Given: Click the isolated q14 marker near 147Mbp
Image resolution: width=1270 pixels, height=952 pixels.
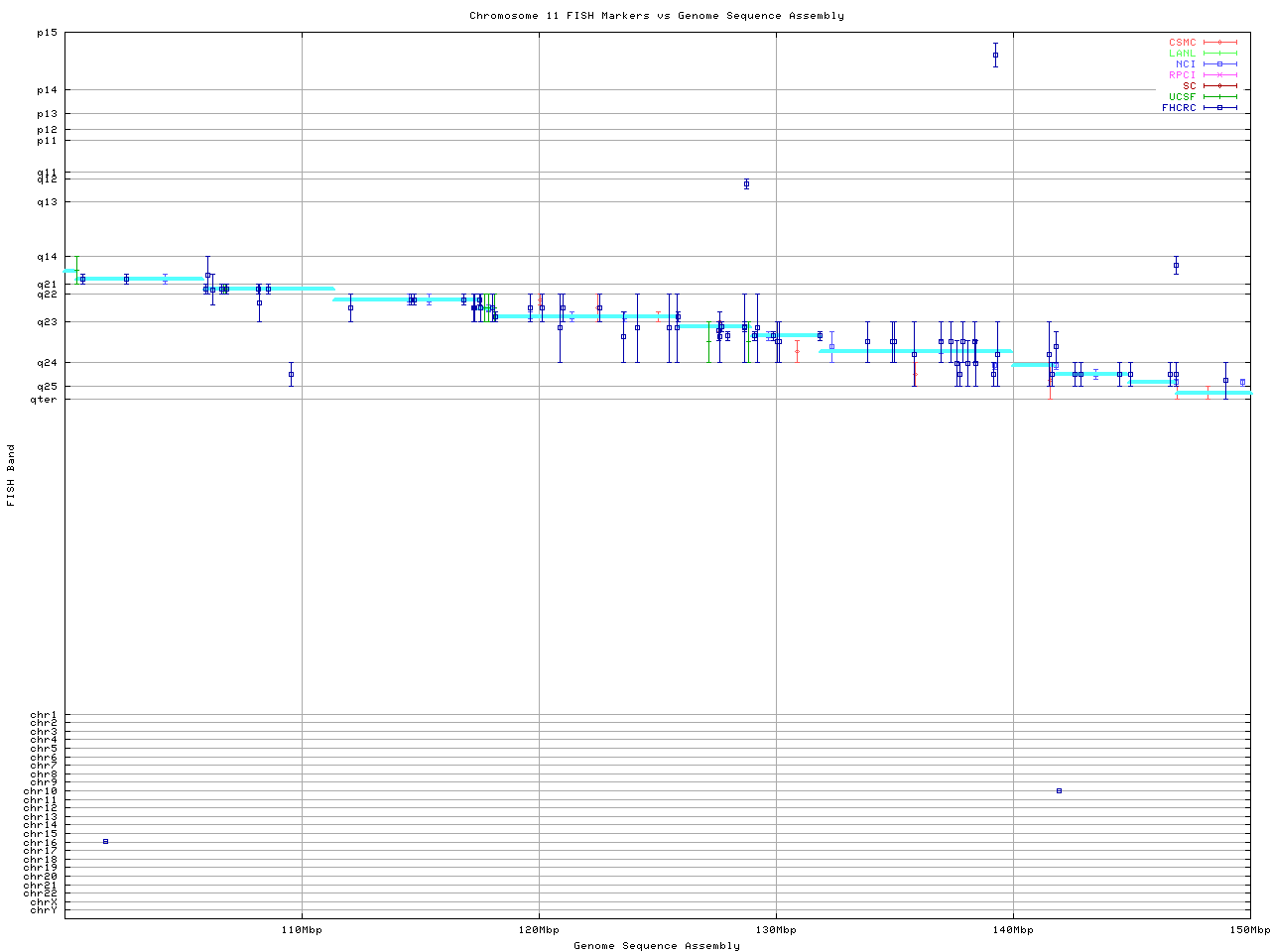Looking at the screenshot, I should tap(1176, 265).
